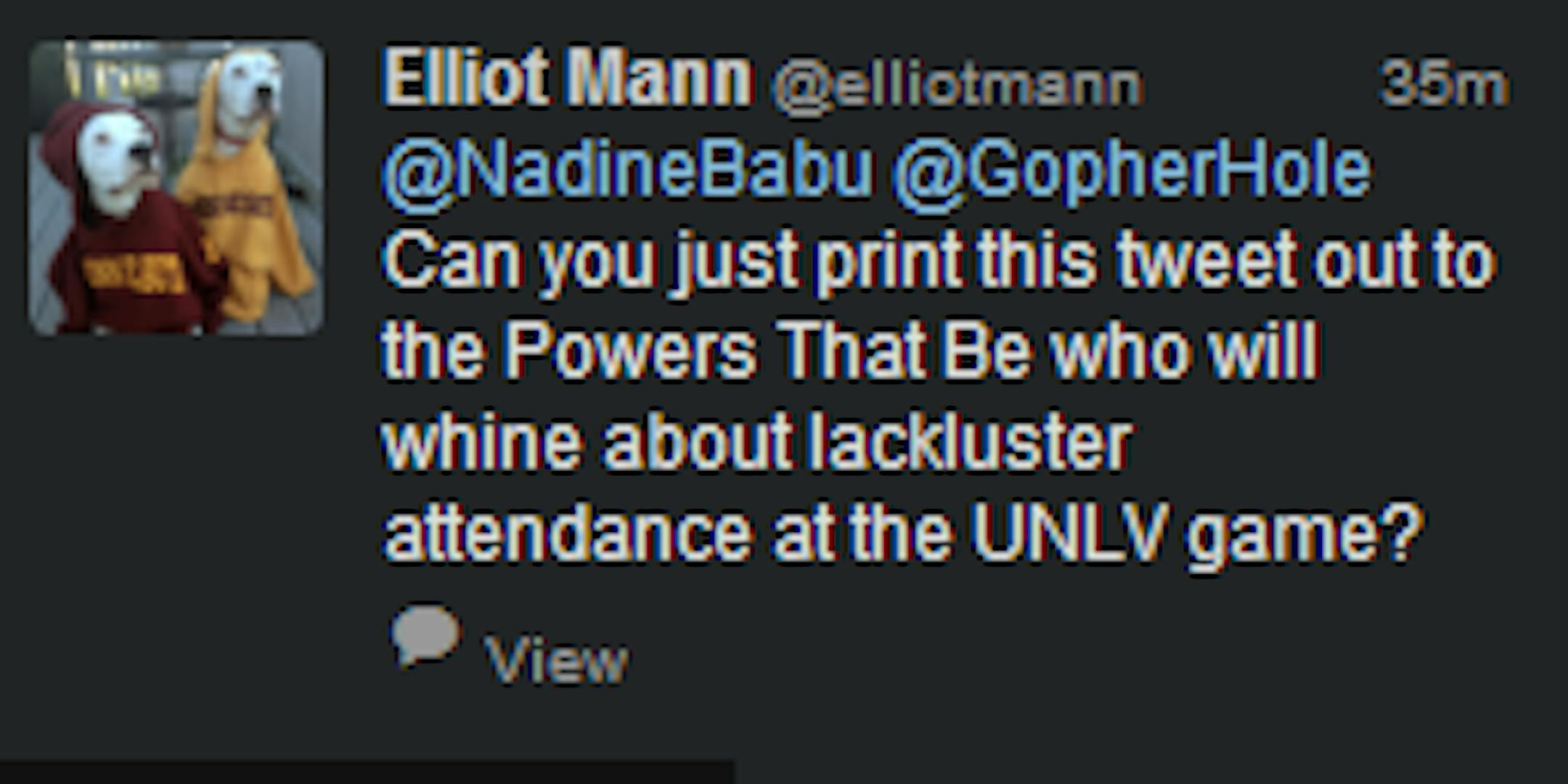The width and height of the screenshot is (1568, 784).
Task: Click the word game? ending the tweet
Action: coord(1303,535)
